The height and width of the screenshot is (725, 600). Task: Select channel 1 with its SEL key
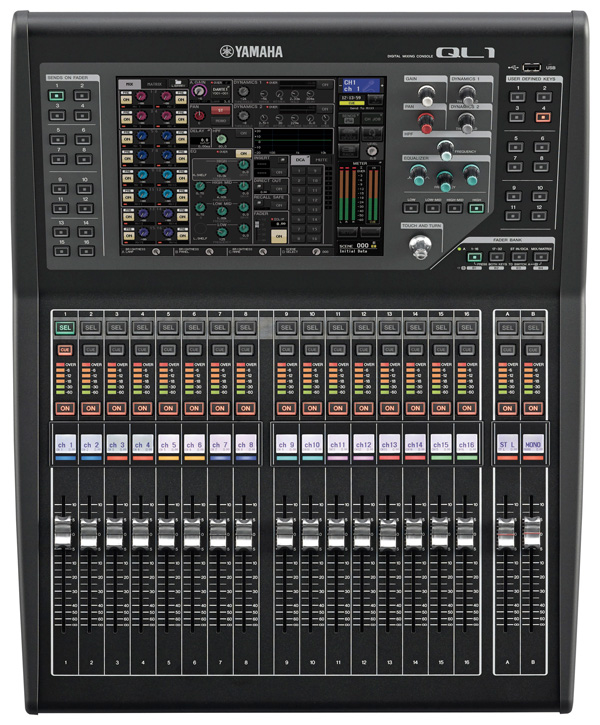(65, 327)
